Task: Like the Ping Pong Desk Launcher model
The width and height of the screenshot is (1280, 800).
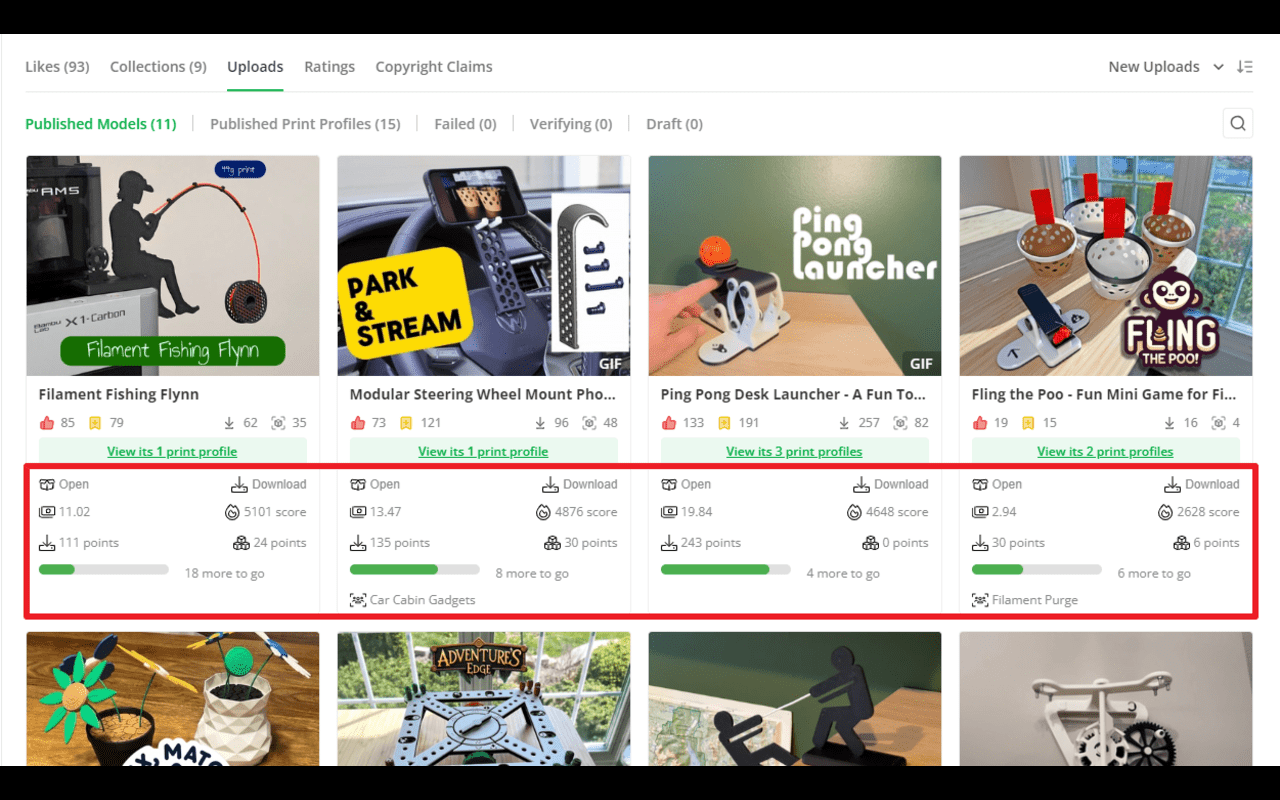Action: (668, 423)
